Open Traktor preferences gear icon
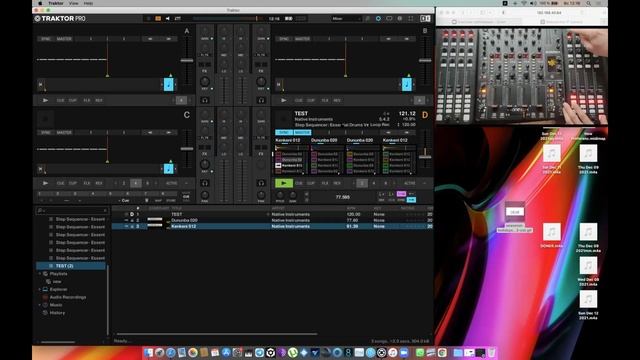The height and width of the screenshot is (360, 640). click(400, 19)
